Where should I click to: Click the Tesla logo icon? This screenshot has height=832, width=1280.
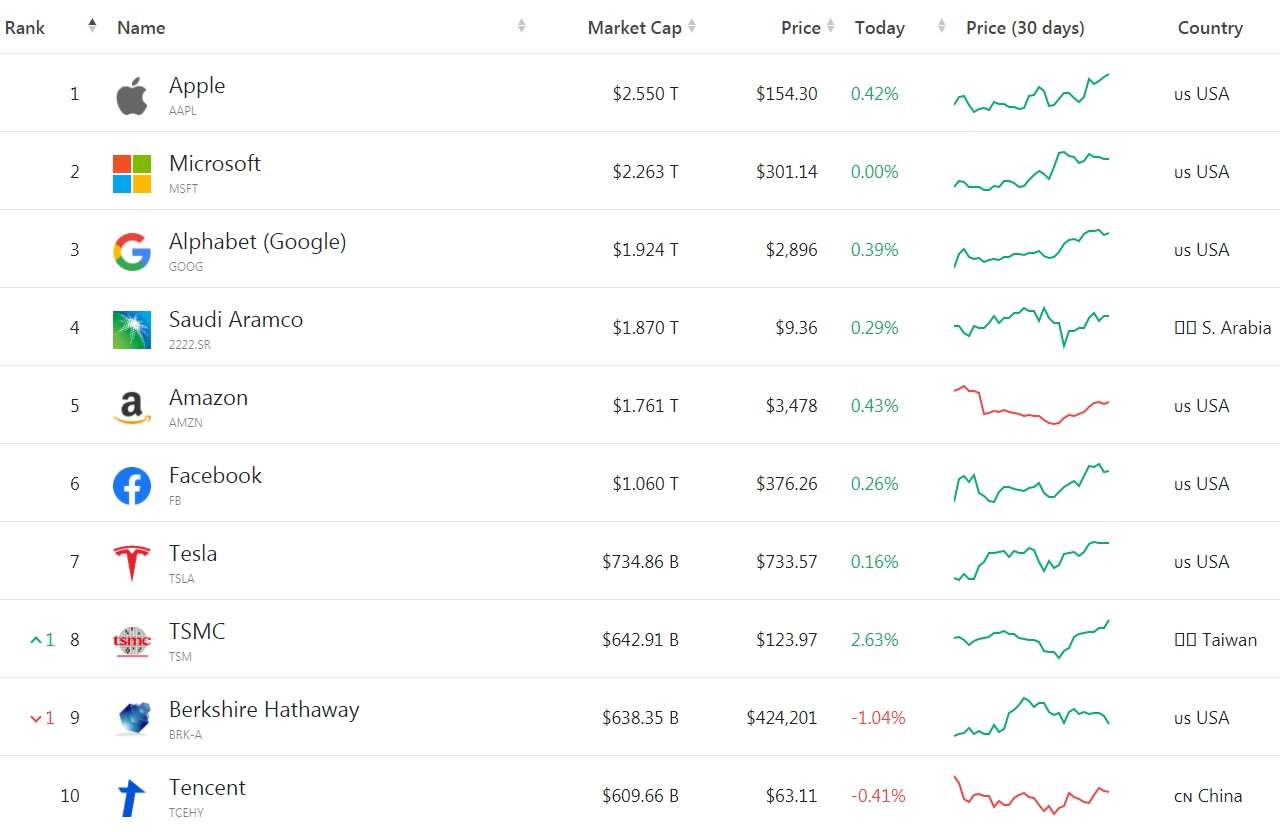click(132, 564)
